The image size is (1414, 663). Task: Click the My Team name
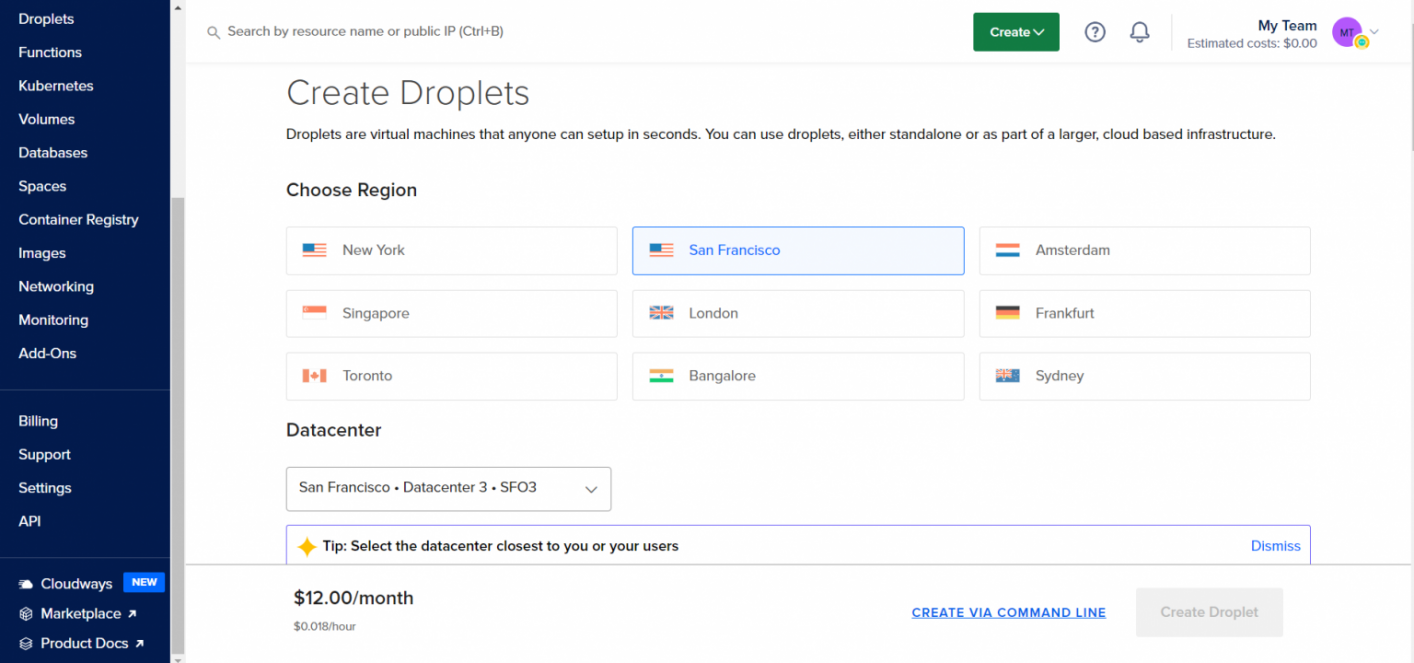coord(1287,25)
